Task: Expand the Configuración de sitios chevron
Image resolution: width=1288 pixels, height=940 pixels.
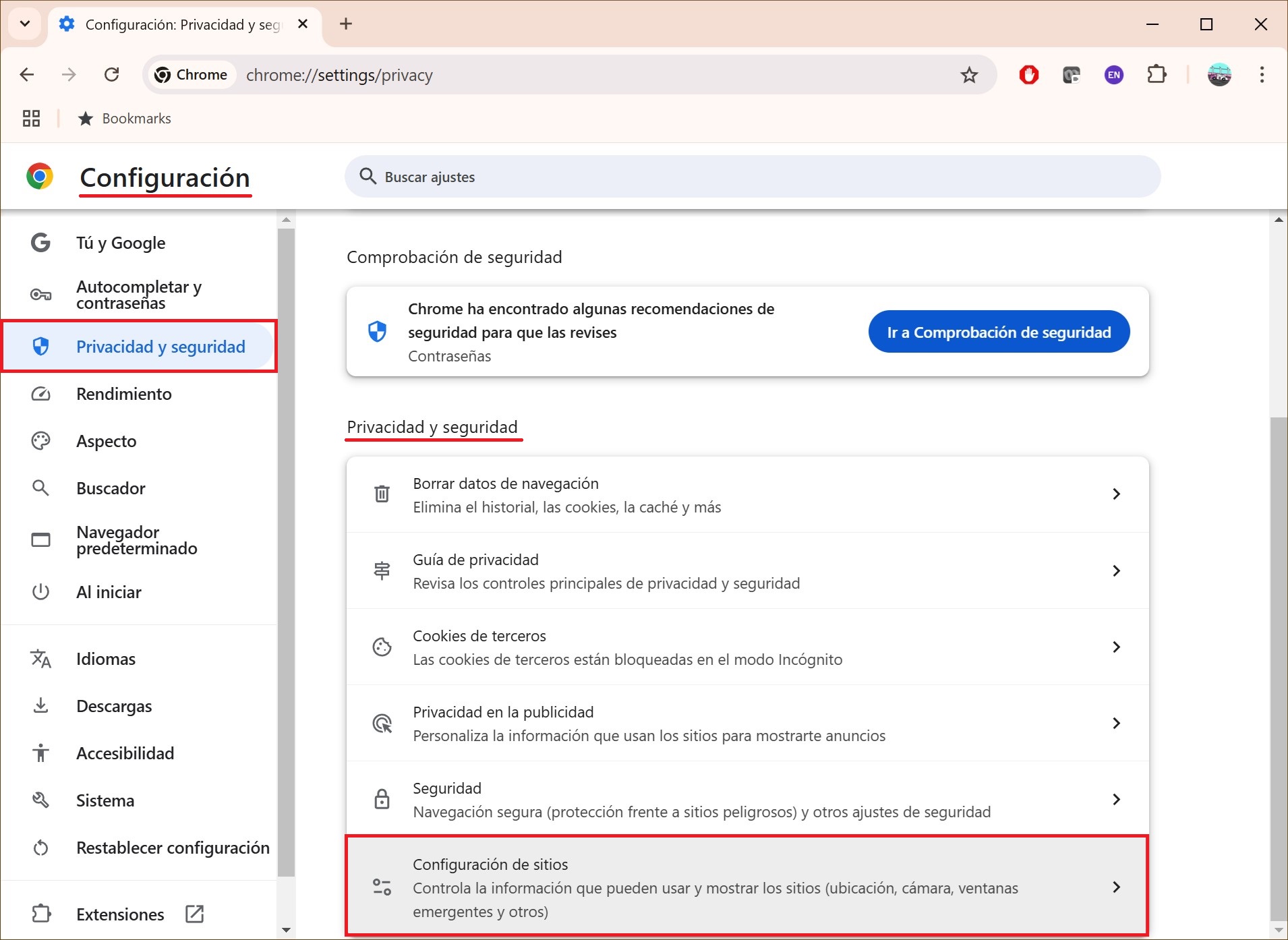Action: click(x=1116, y=887)
